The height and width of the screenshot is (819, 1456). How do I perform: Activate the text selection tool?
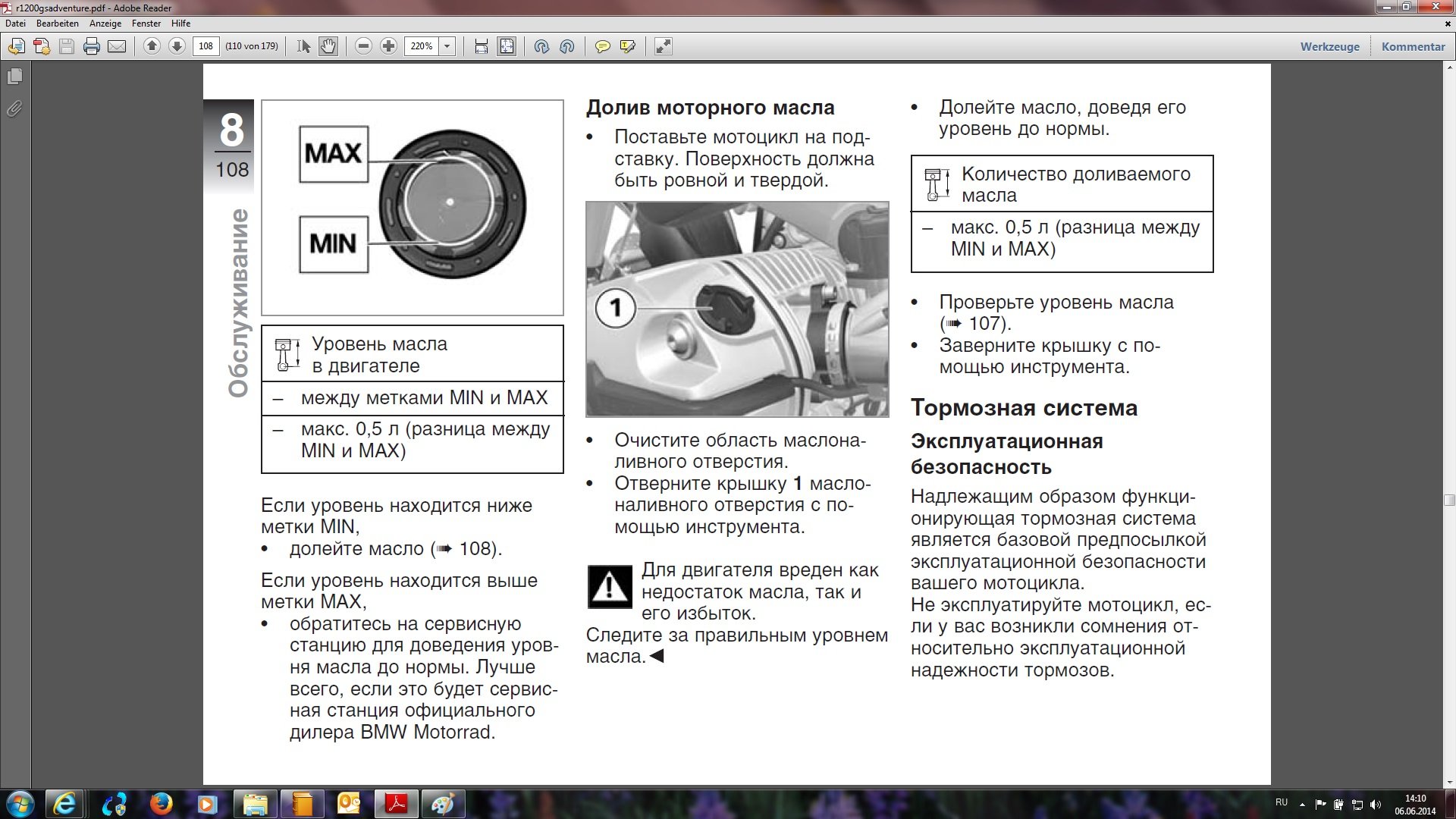coord(304,46)
